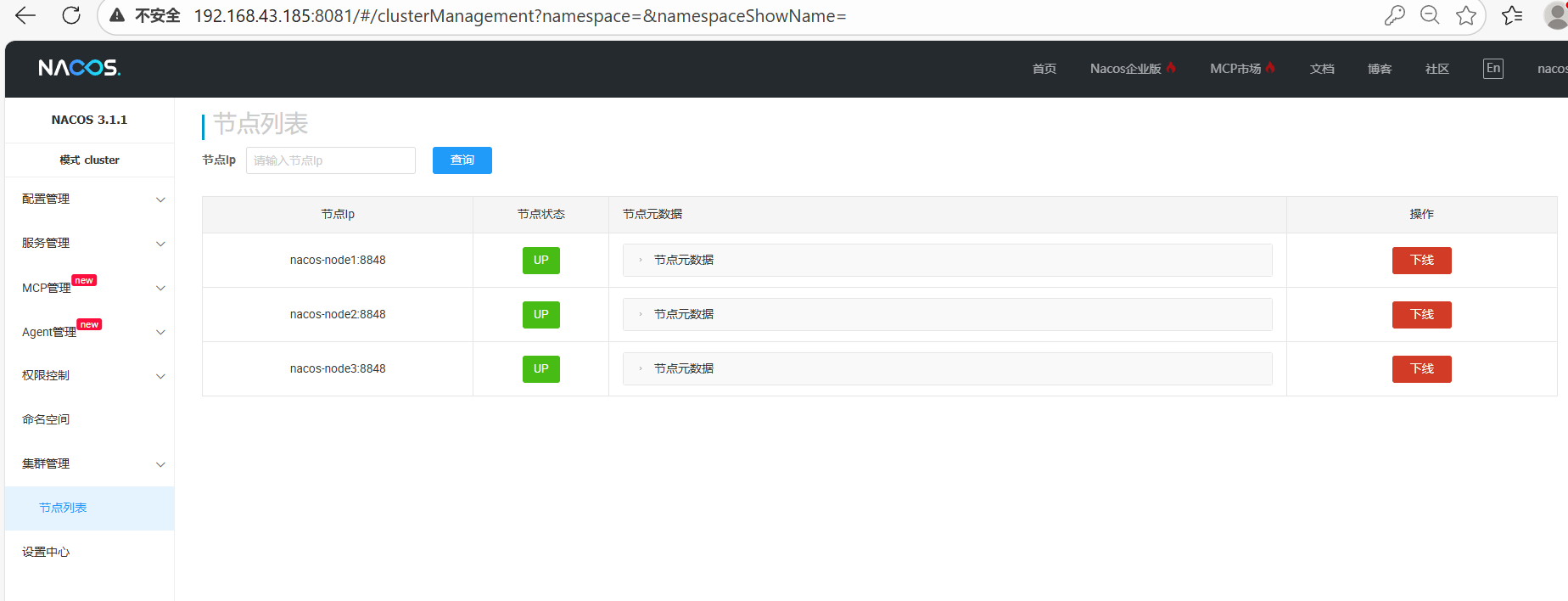The image size is (1568, 601).
Task: Open 首页 in the top navigation
Action: [x=1044, y=69]
